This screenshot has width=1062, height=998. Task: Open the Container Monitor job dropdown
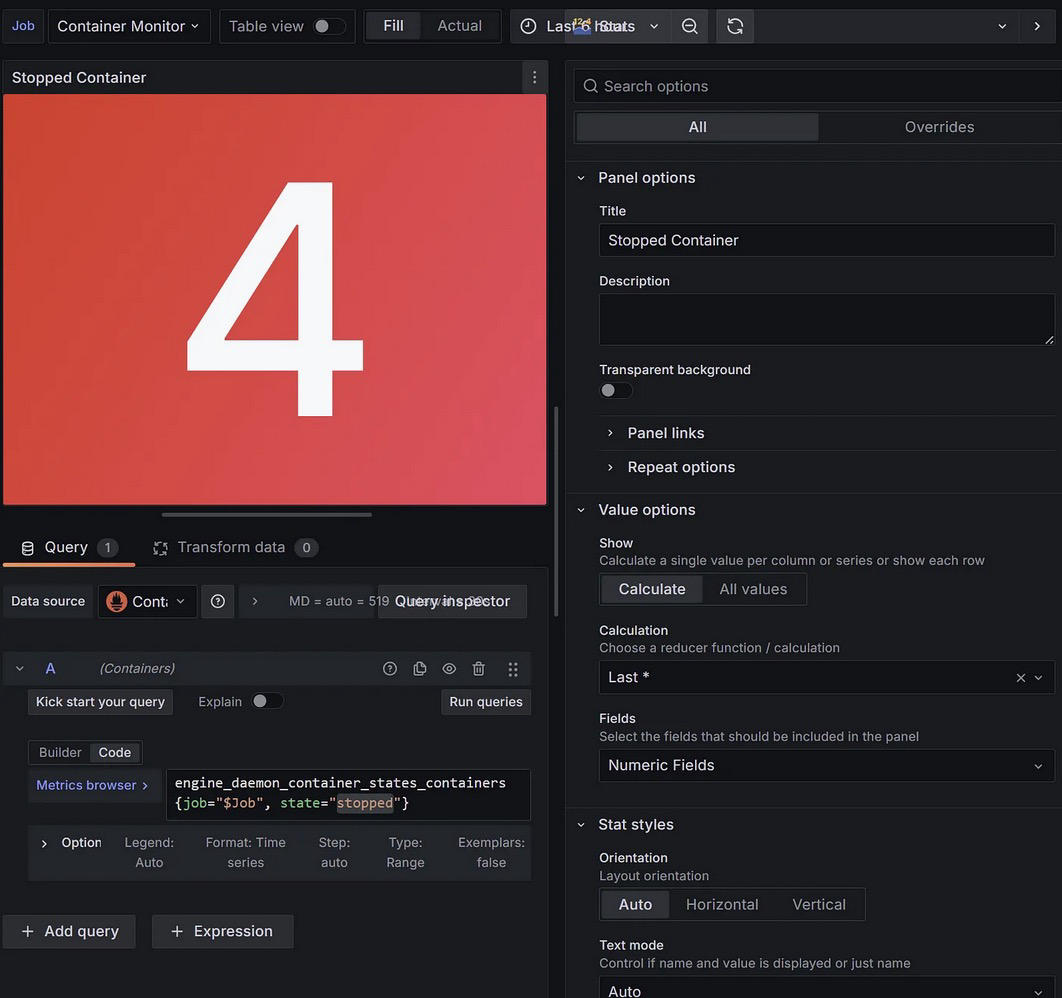pyautogui.click(x=129, y=26)
